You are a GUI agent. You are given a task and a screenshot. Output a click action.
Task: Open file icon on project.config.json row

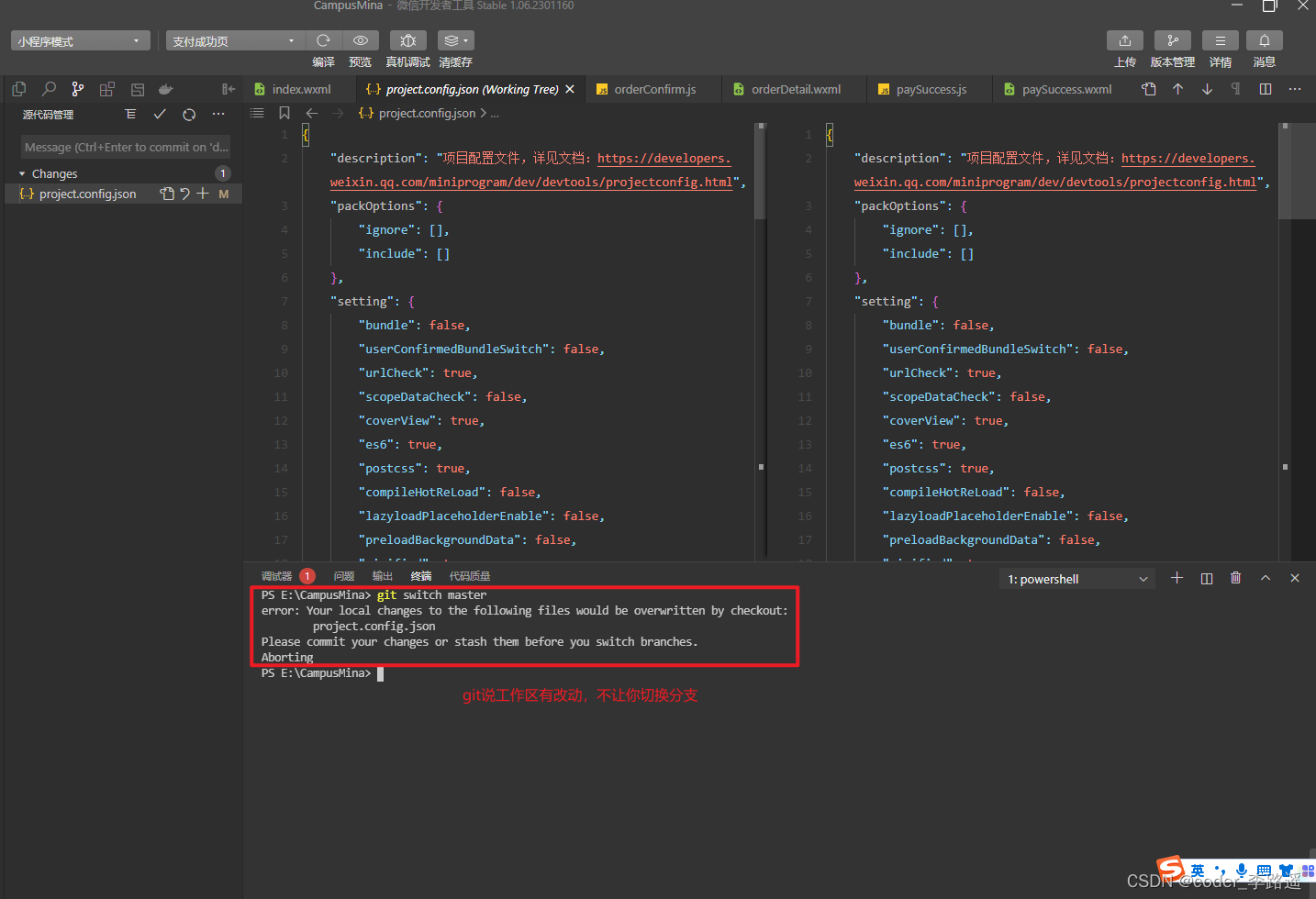(x=166, y=194)
